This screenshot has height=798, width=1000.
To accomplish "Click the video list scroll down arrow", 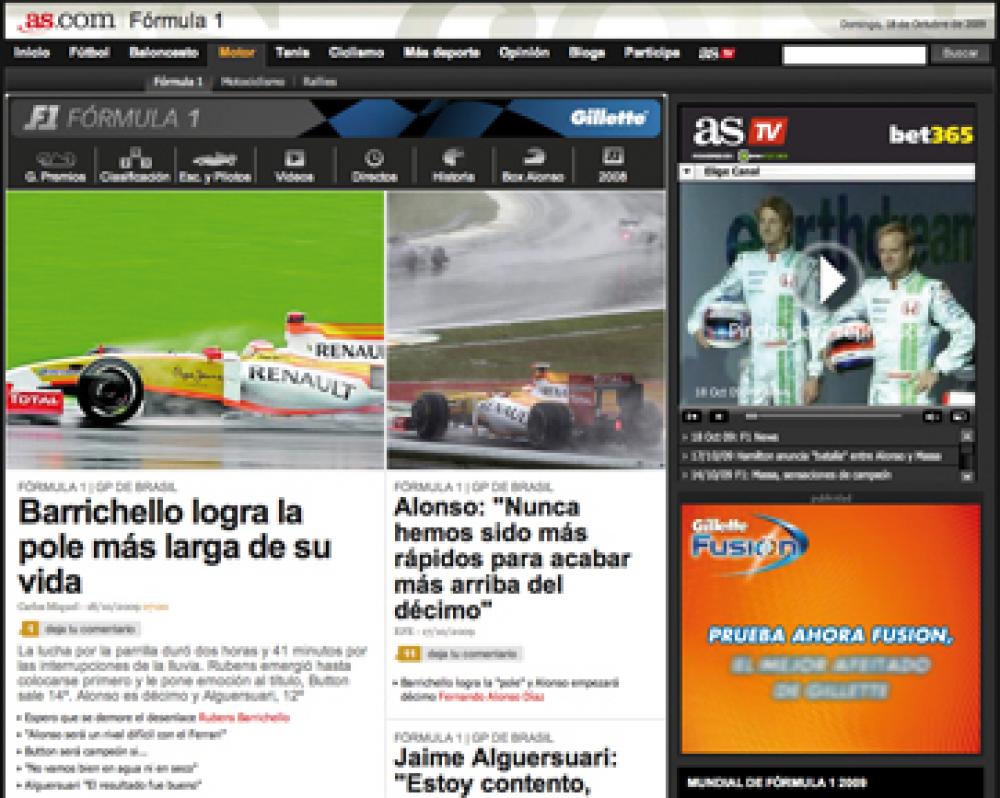I will click(x=967, y=476).
